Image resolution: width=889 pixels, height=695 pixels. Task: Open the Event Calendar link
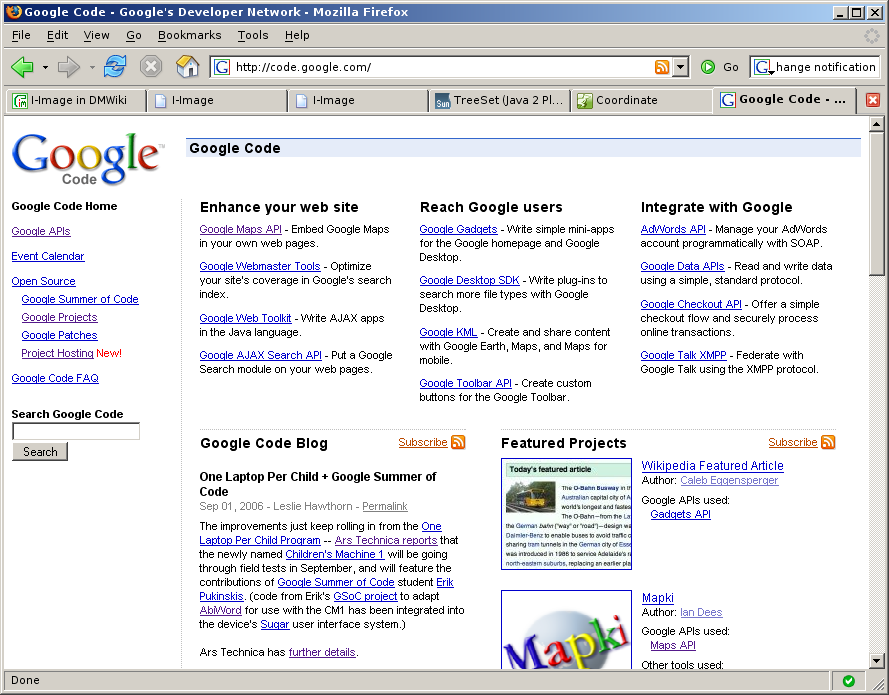[x=48, y=256]
